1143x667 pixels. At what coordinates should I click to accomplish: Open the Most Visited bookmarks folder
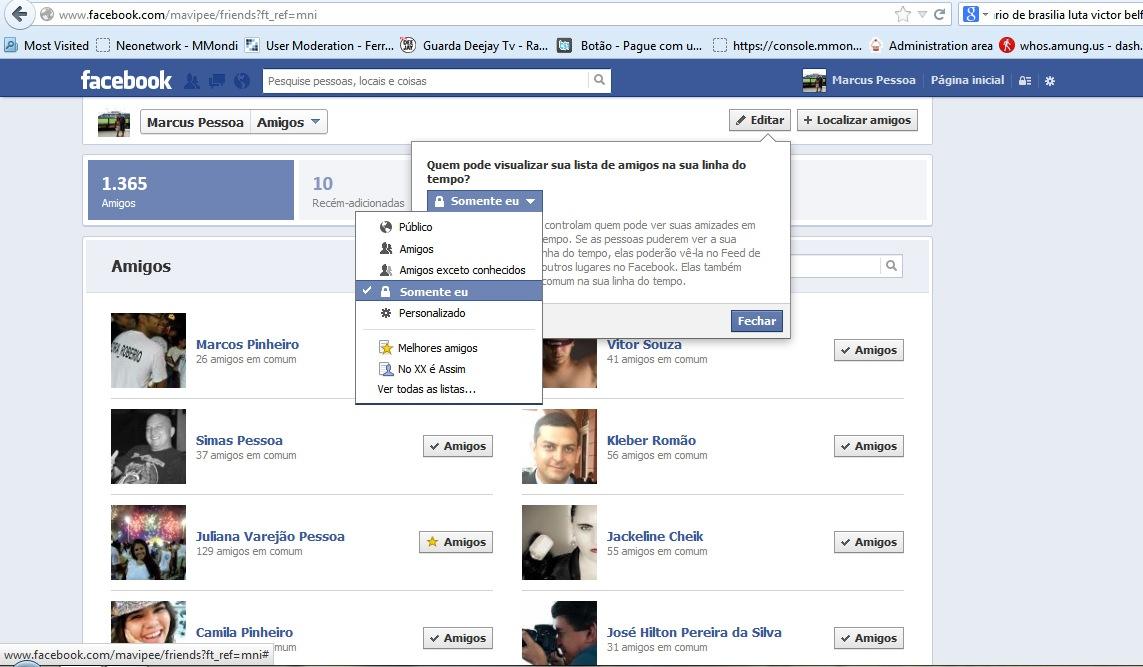pos(47,45)
